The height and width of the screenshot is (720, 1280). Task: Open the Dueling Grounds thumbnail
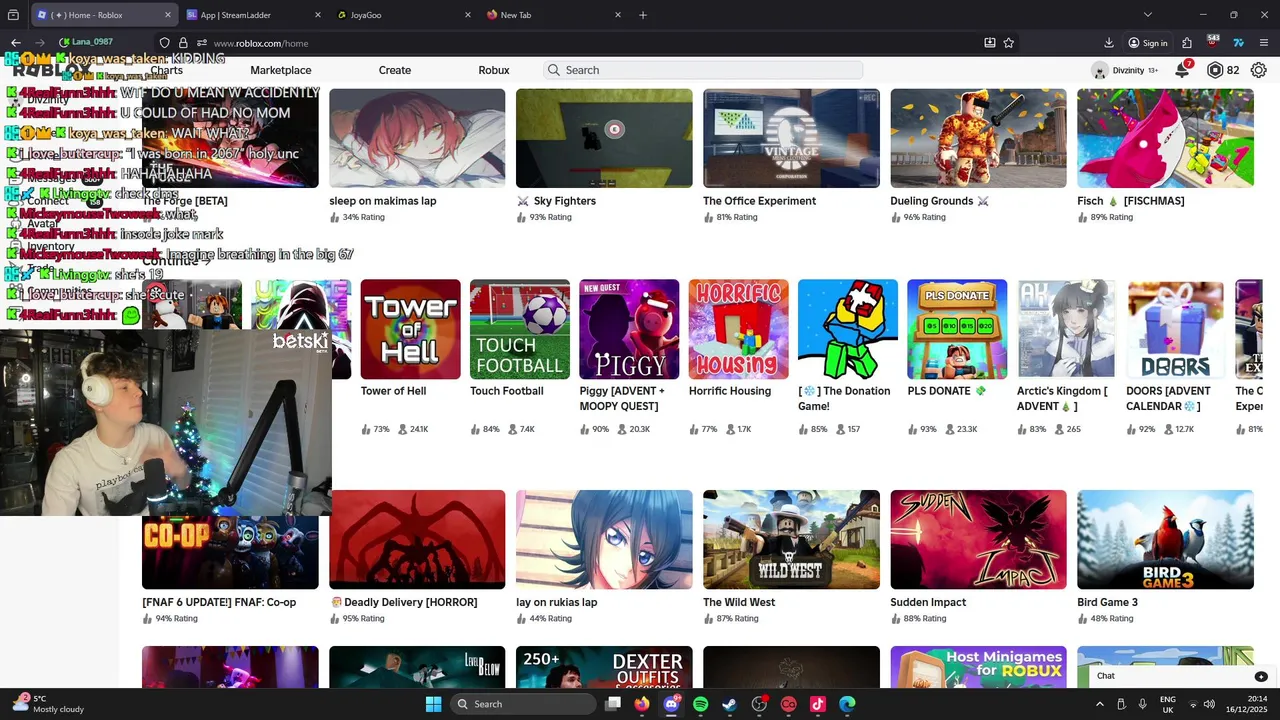[x=978, y=138]
